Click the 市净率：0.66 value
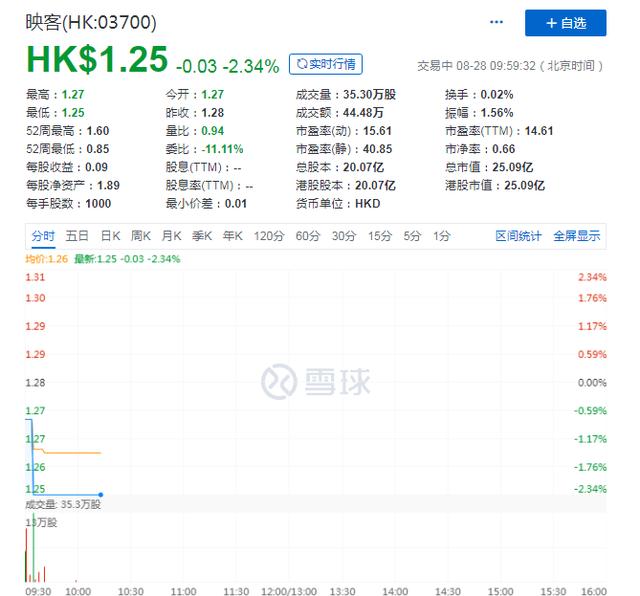This screenshot has height=596, width=640. click(x=480, y=149)
